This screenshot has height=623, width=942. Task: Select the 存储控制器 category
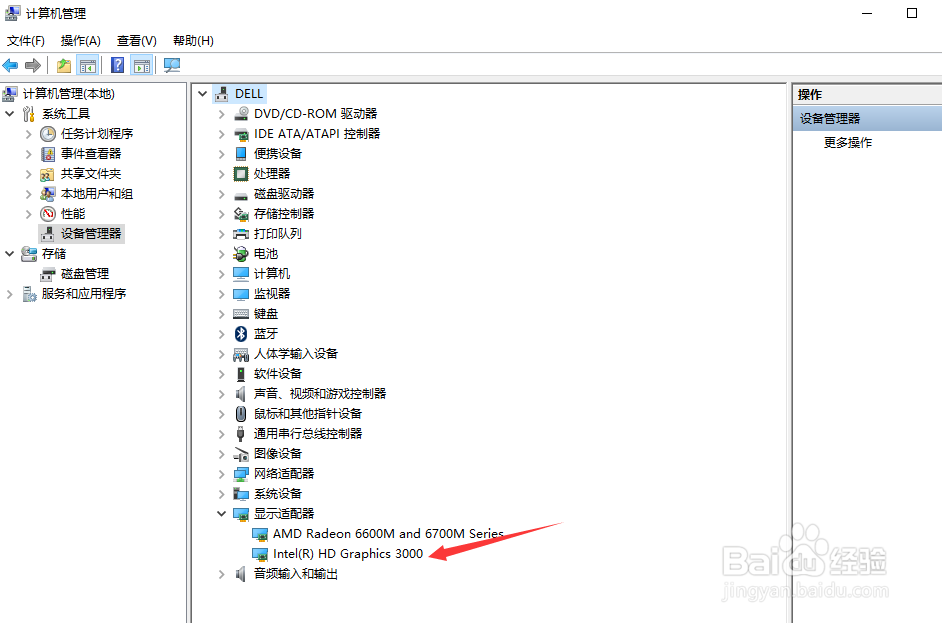point(284,213)
